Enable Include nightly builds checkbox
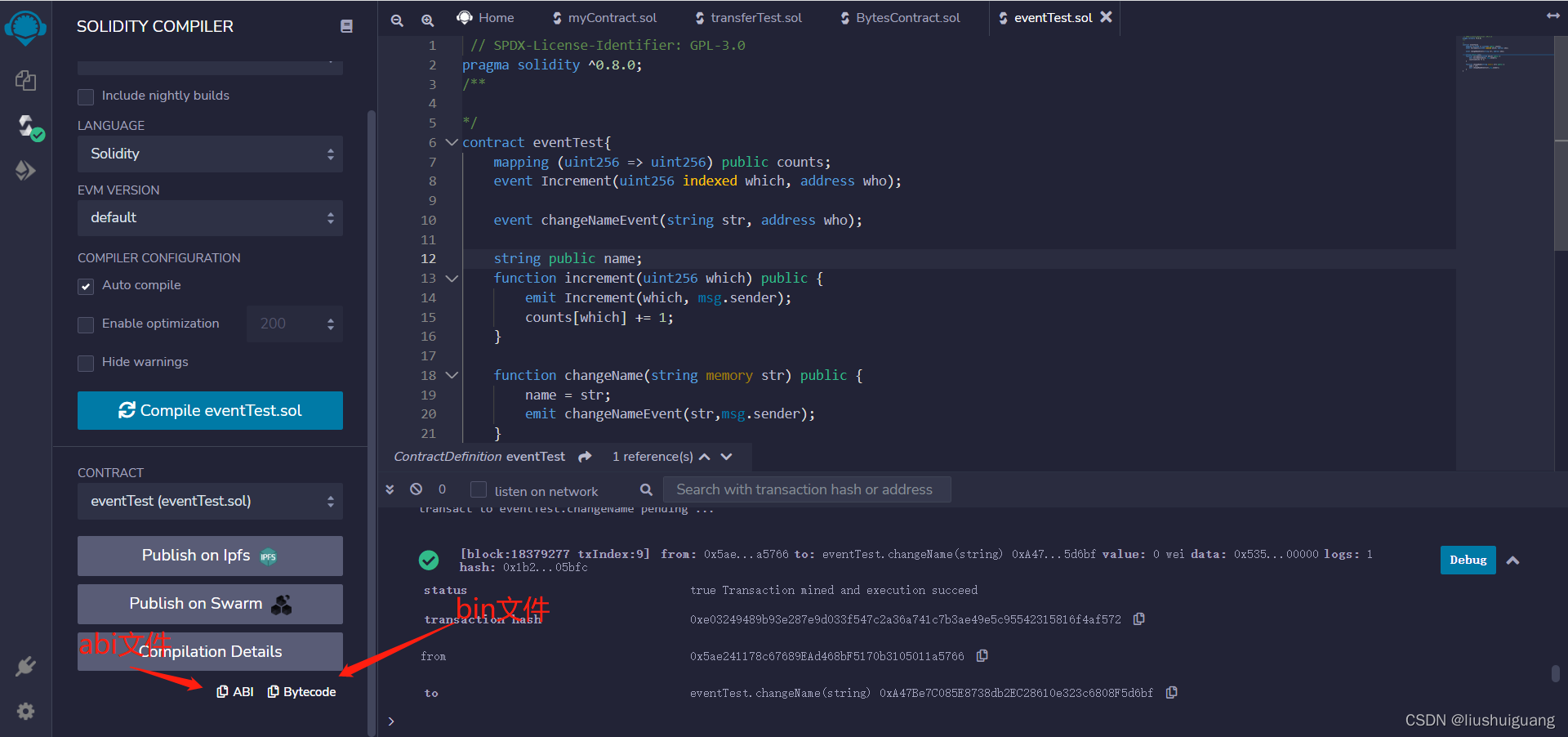1568x737 pixels. click(x=86, y=97)
